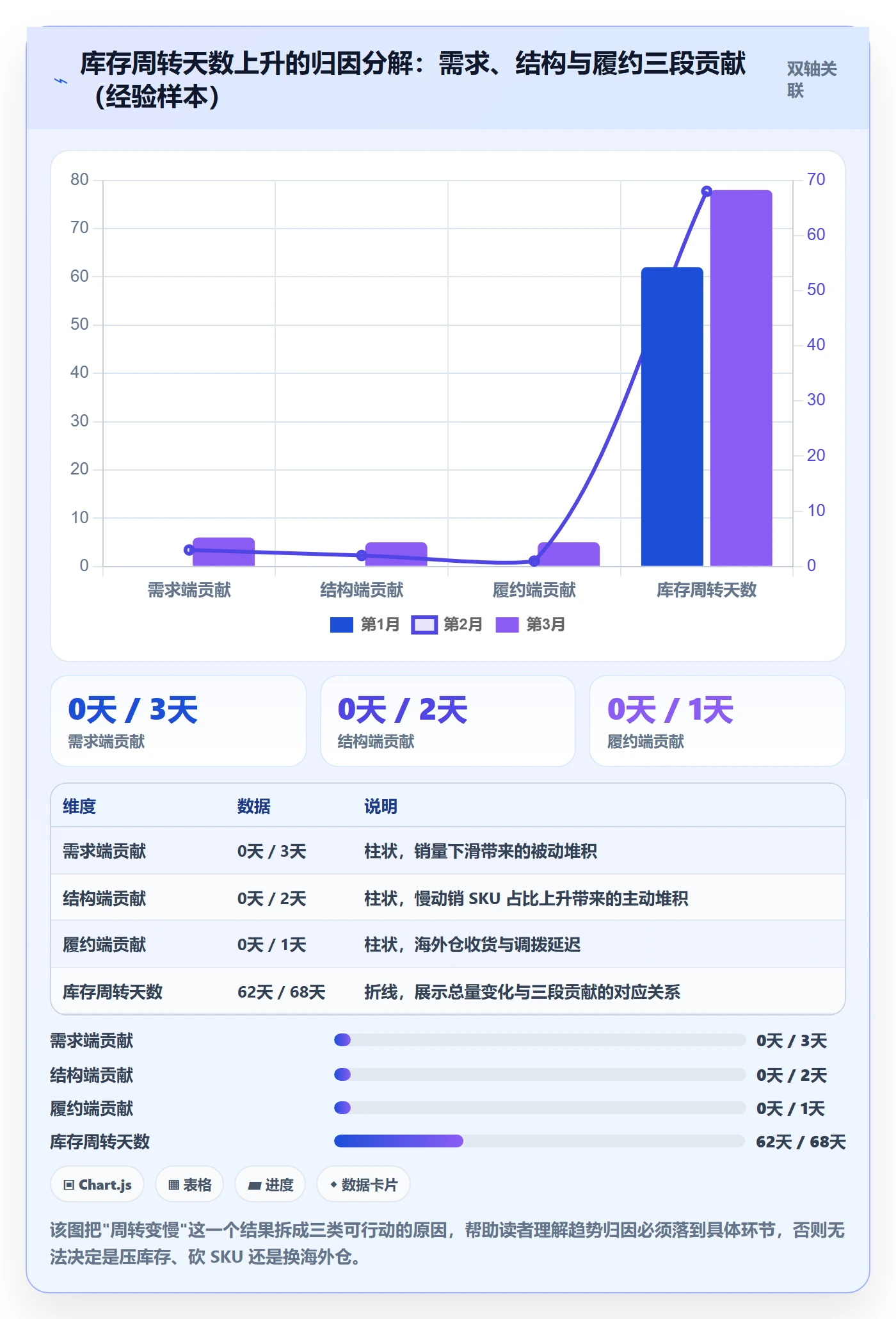Click the line point over 结构端贡献
Screen dimensions: 896x1319
(362, 555)
